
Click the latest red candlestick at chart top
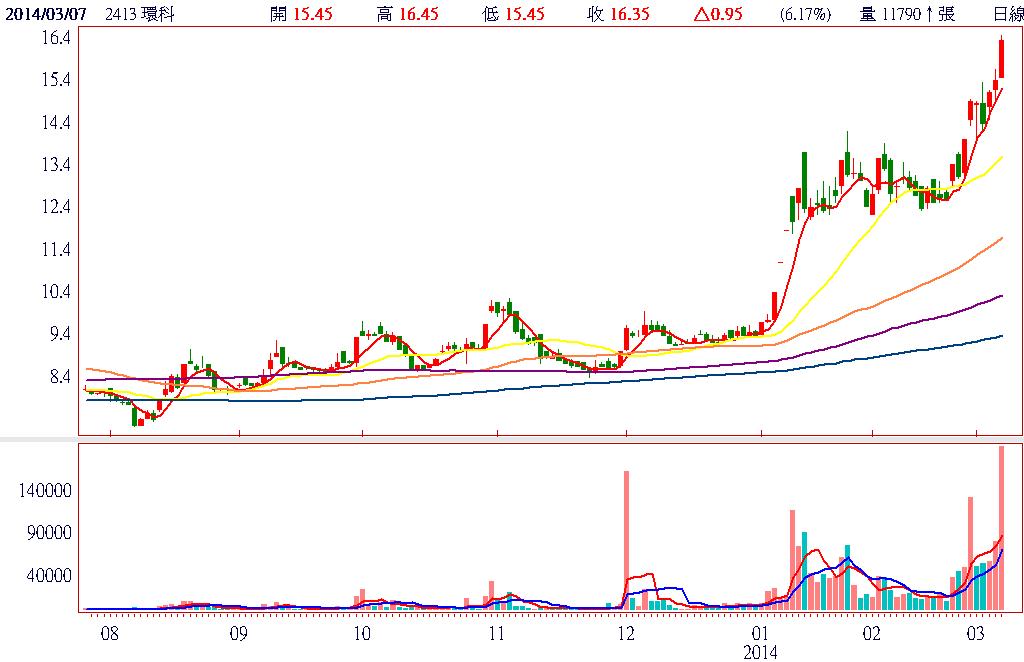[1001, 58]
